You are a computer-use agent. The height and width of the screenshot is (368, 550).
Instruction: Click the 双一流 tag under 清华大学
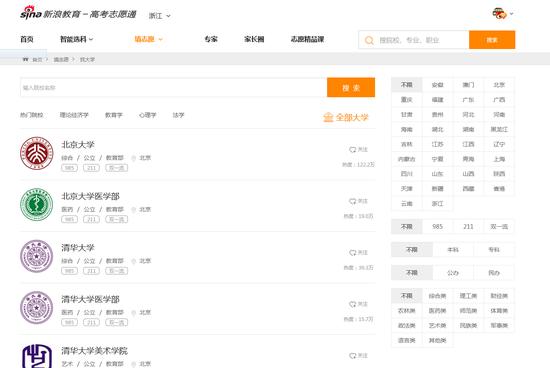click(116, 271)
